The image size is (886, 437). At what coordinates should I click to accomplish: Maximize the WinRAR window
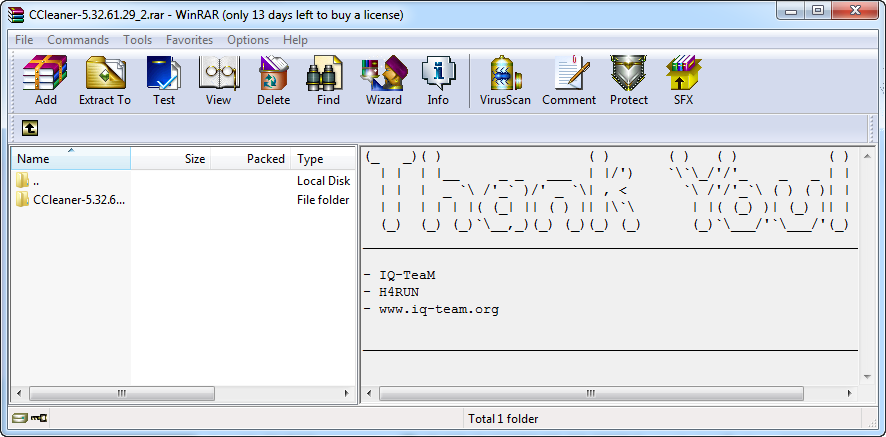(x=818, y=11)
